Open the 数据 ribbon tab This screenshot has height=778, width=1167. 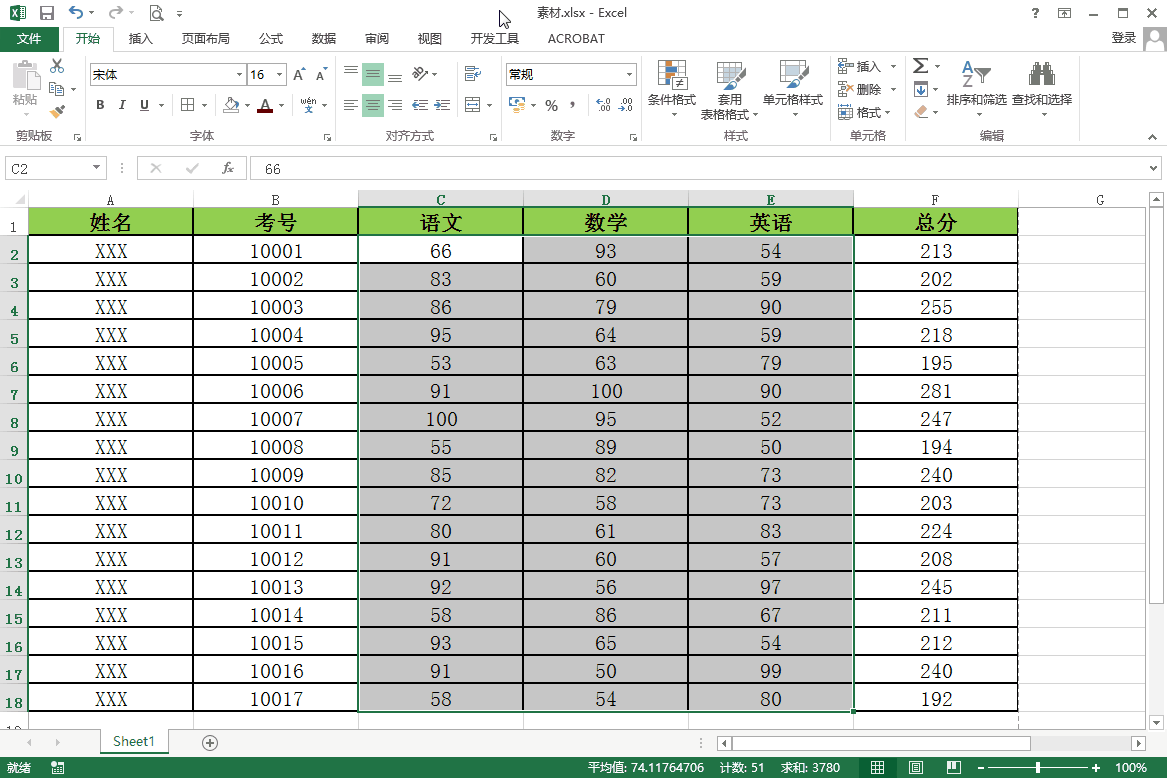[323, 39]
